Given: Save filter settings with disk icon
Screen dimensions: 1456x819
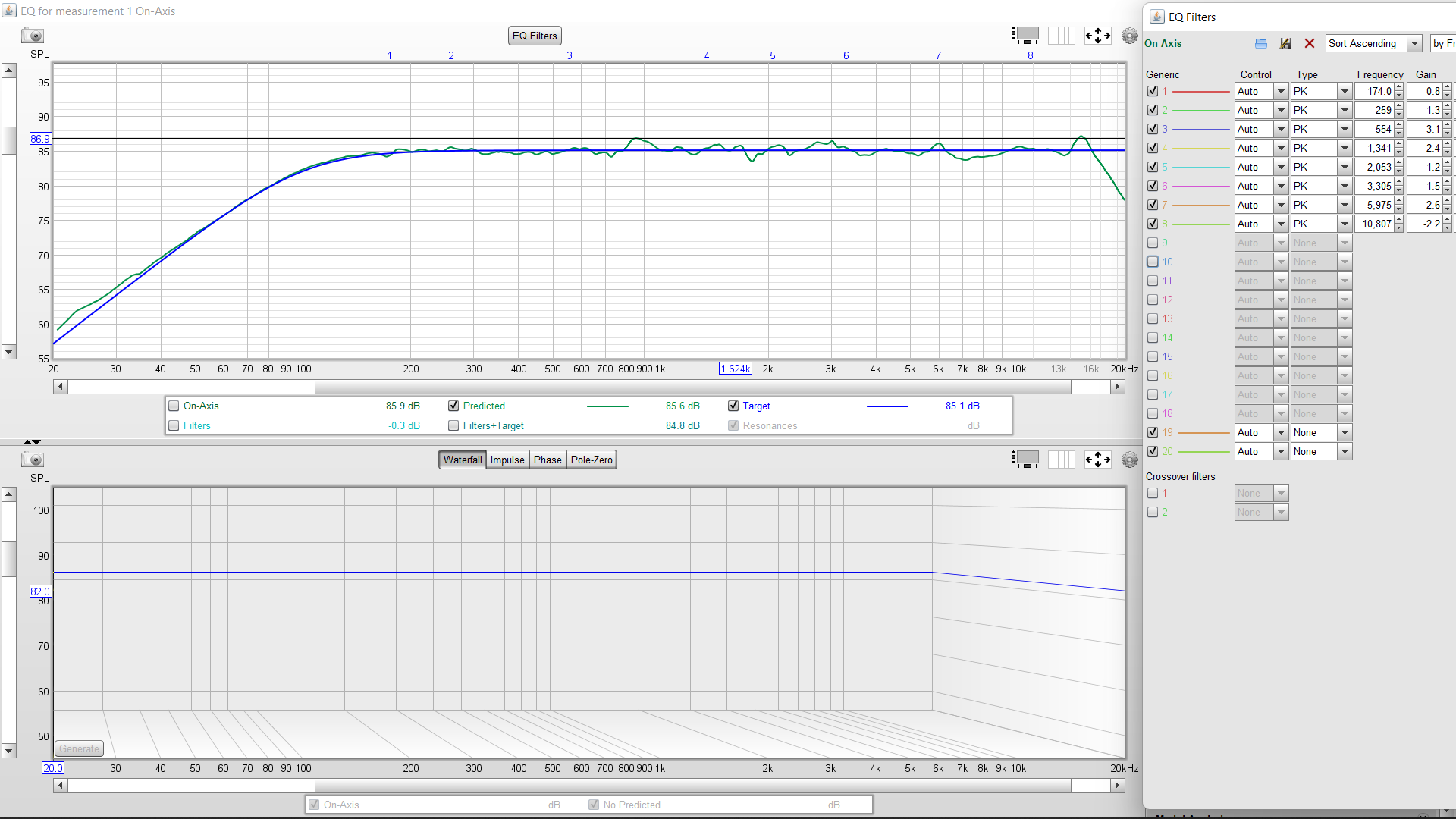Looking at the screenshot, I should tap(1285, 44).
